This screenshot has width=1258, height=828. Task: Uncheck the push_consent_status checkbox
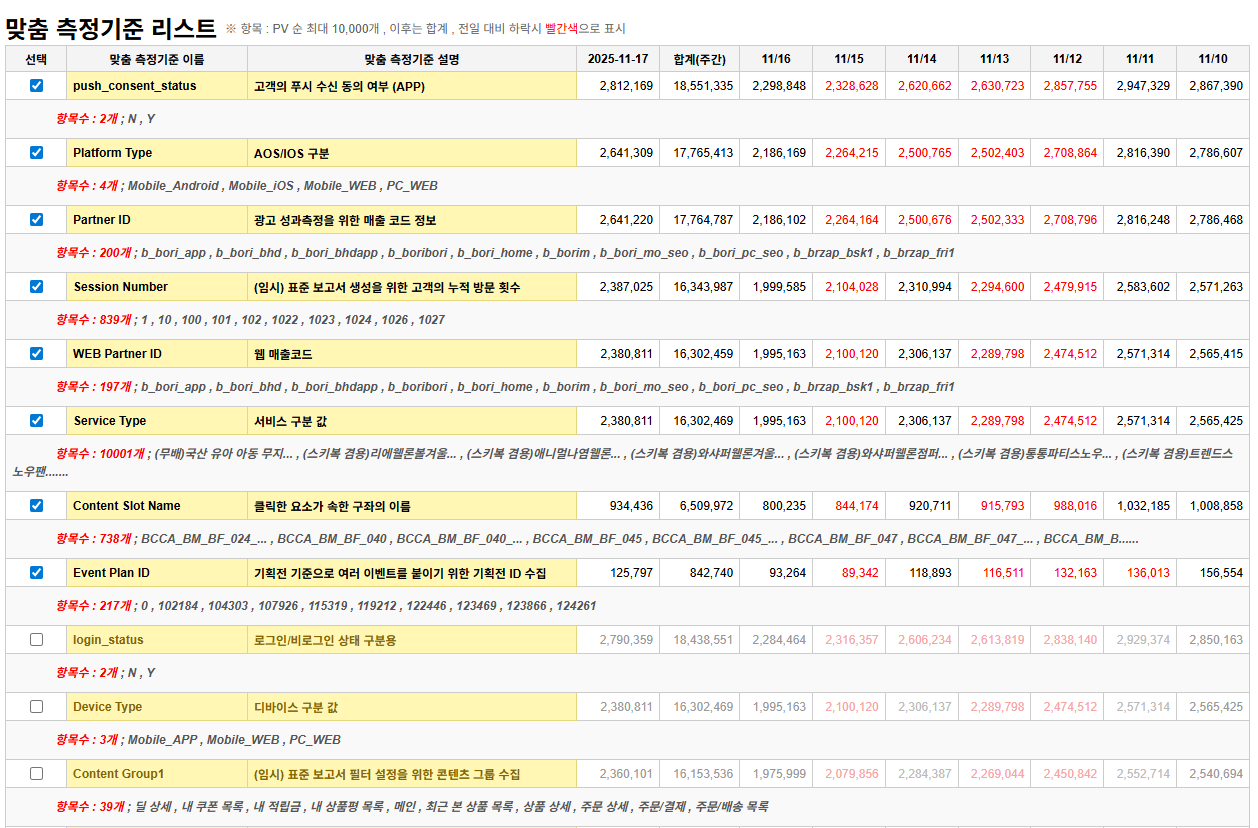[37, 86]
